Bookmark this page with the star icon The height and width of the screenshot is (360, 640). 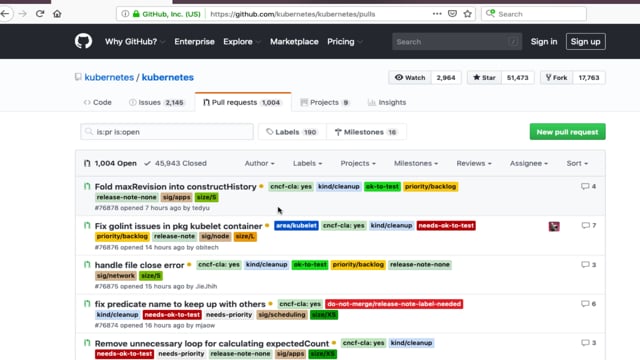[x=468, y=14]
